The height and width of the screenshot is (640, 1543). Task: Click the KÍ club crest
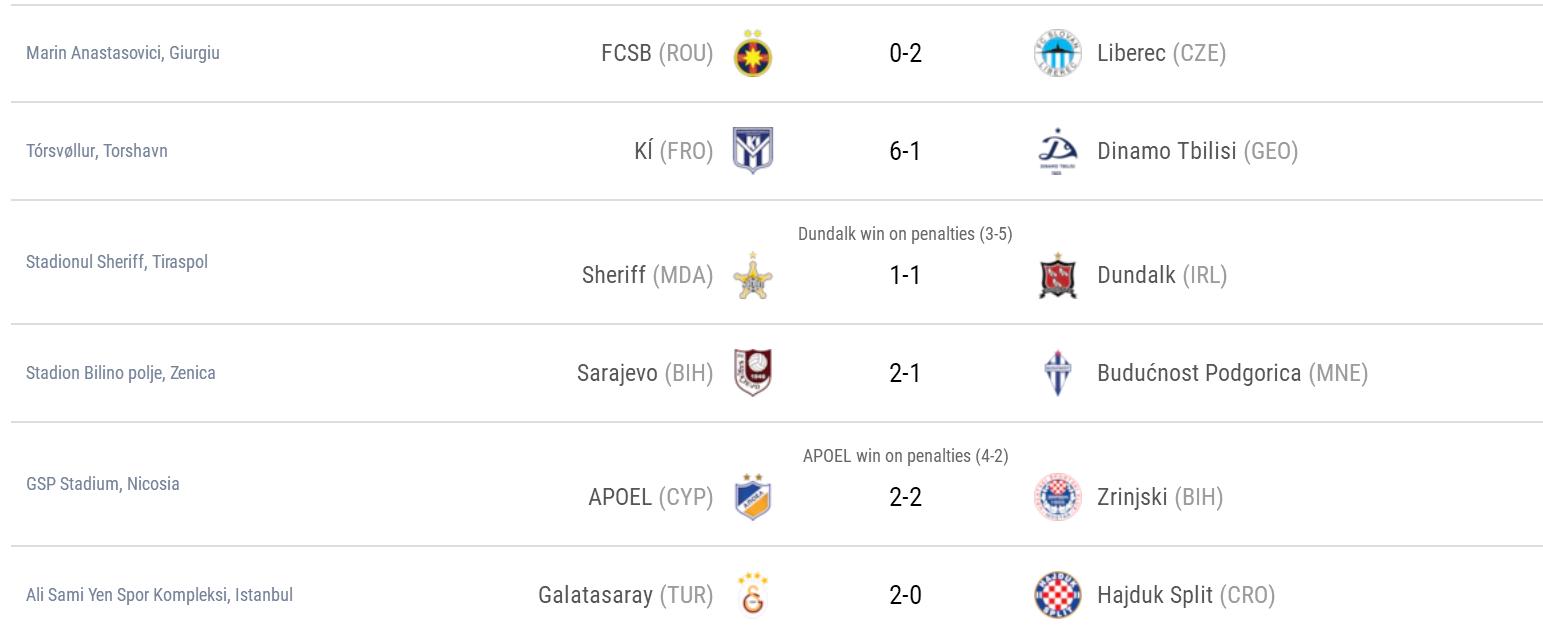point(752,151)
